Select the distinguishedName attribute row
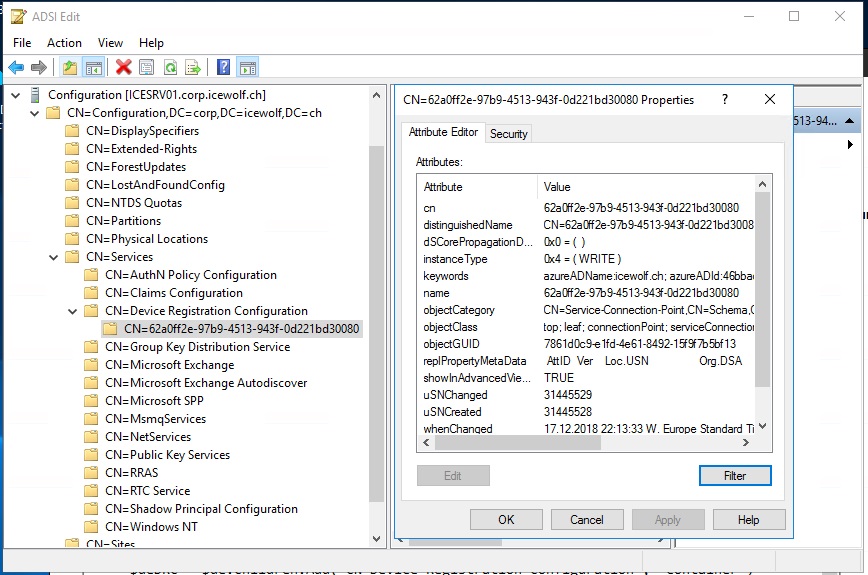868x575 pixels. 587,225
